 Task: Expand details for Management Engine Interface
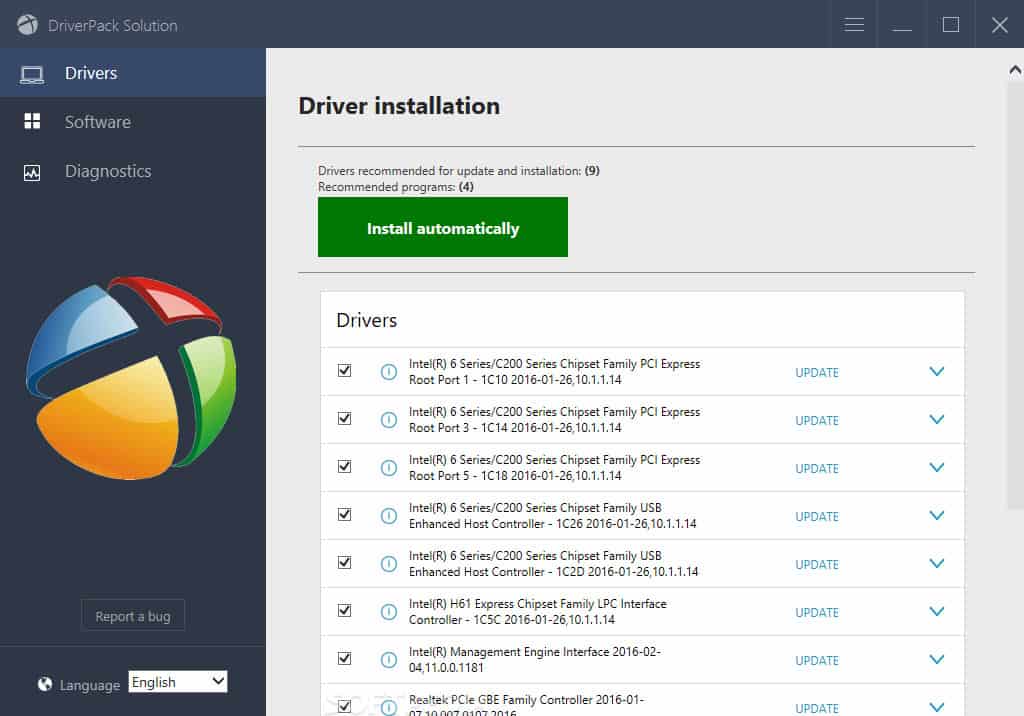(936, 660)
